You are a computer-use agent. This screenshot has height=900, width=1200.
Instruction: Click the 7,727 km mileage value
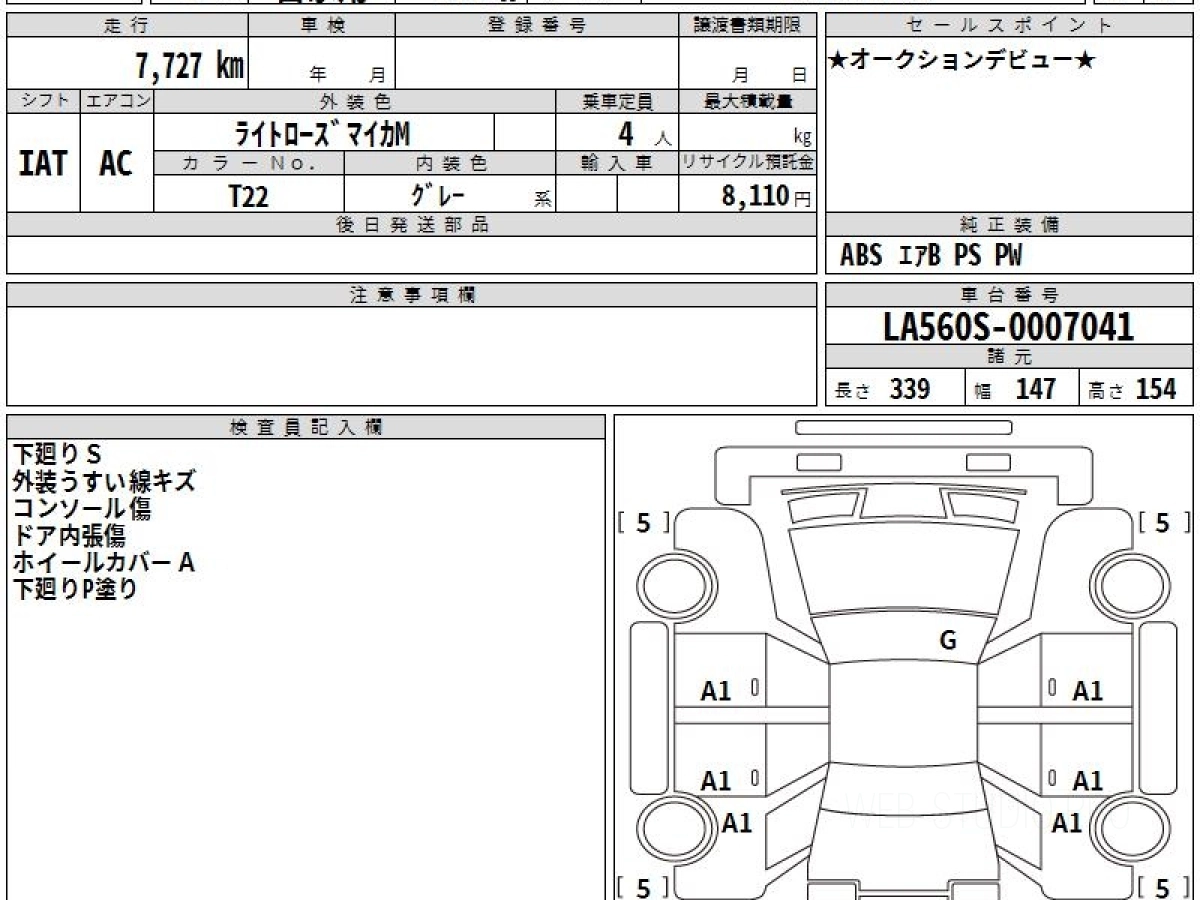(189, 66)
